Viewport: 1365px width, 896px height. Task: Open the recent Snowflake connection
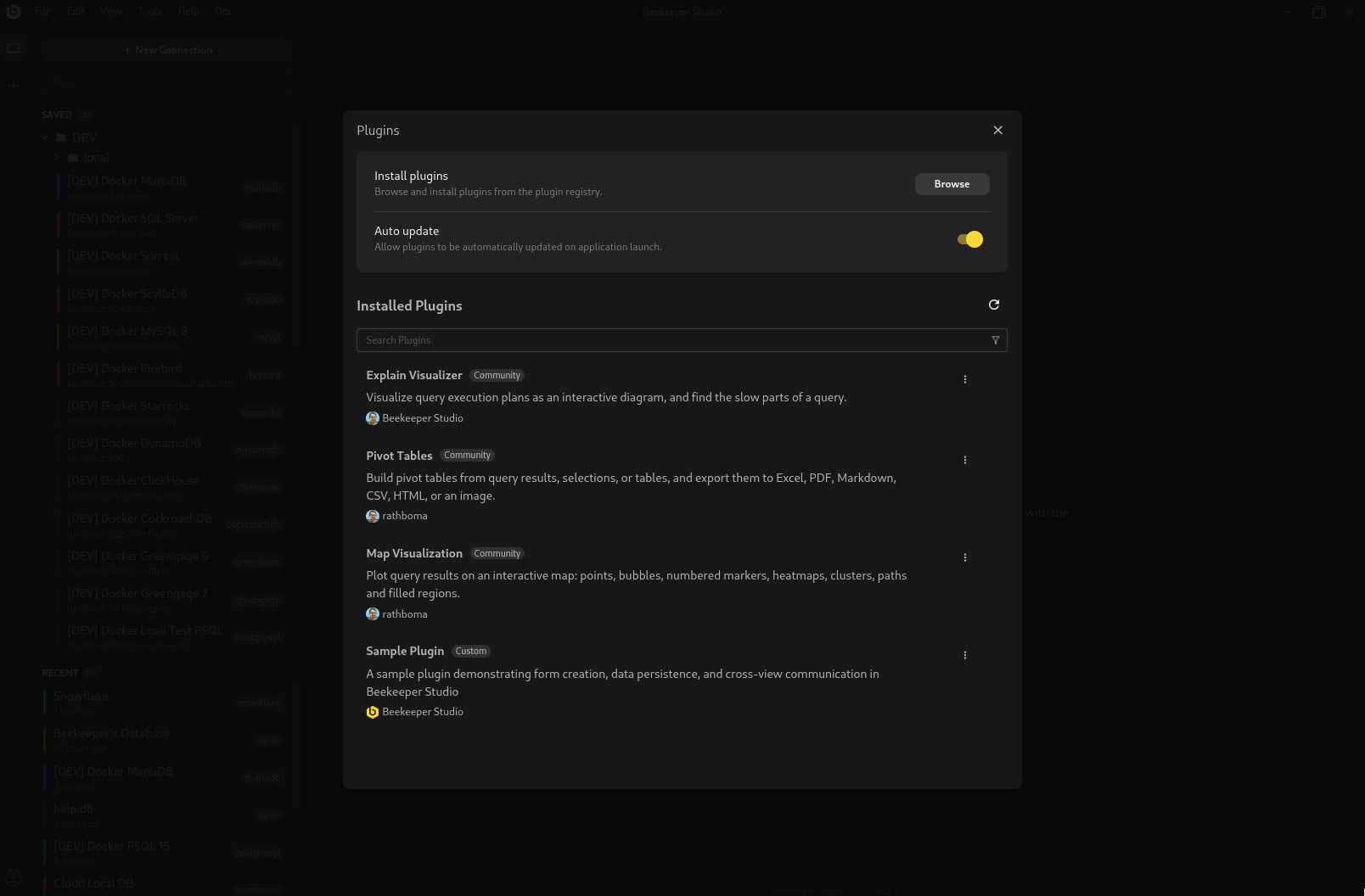166,703
